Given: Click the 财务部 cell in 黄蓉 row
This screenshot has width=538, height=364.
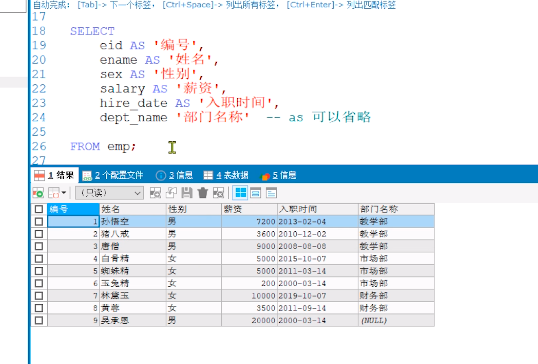Looking at the screenshot, I should click(x=396, y=308).
